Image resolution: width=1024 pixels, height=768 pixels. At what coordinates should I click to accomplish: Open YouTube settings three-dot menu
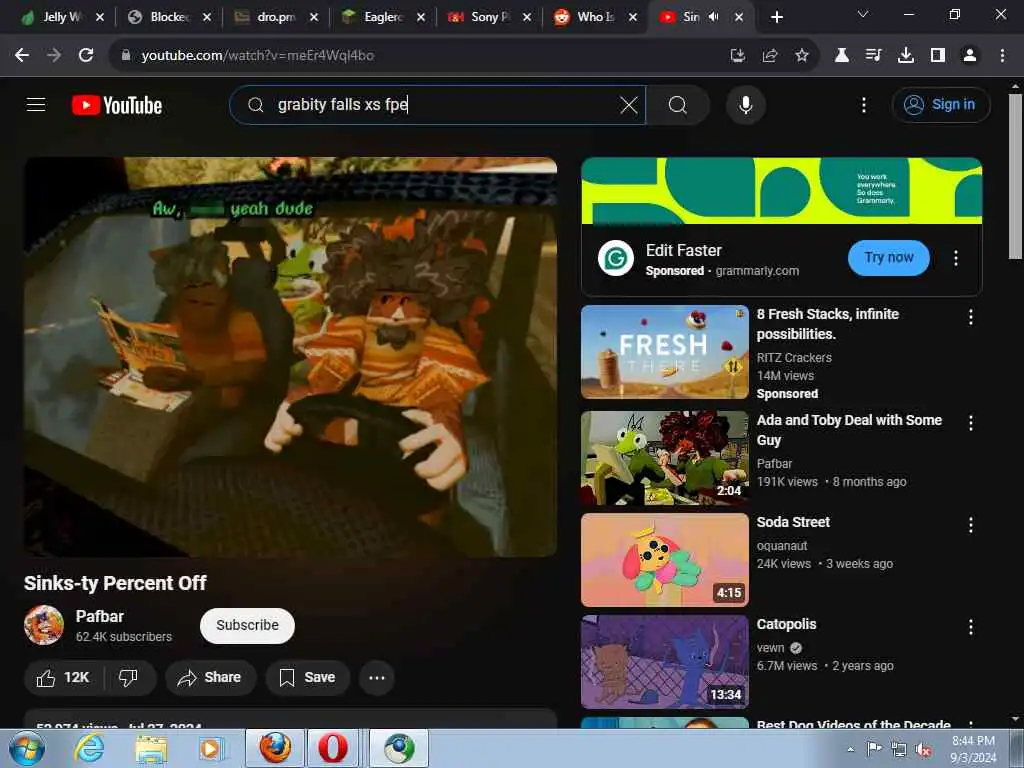point(863,105)
